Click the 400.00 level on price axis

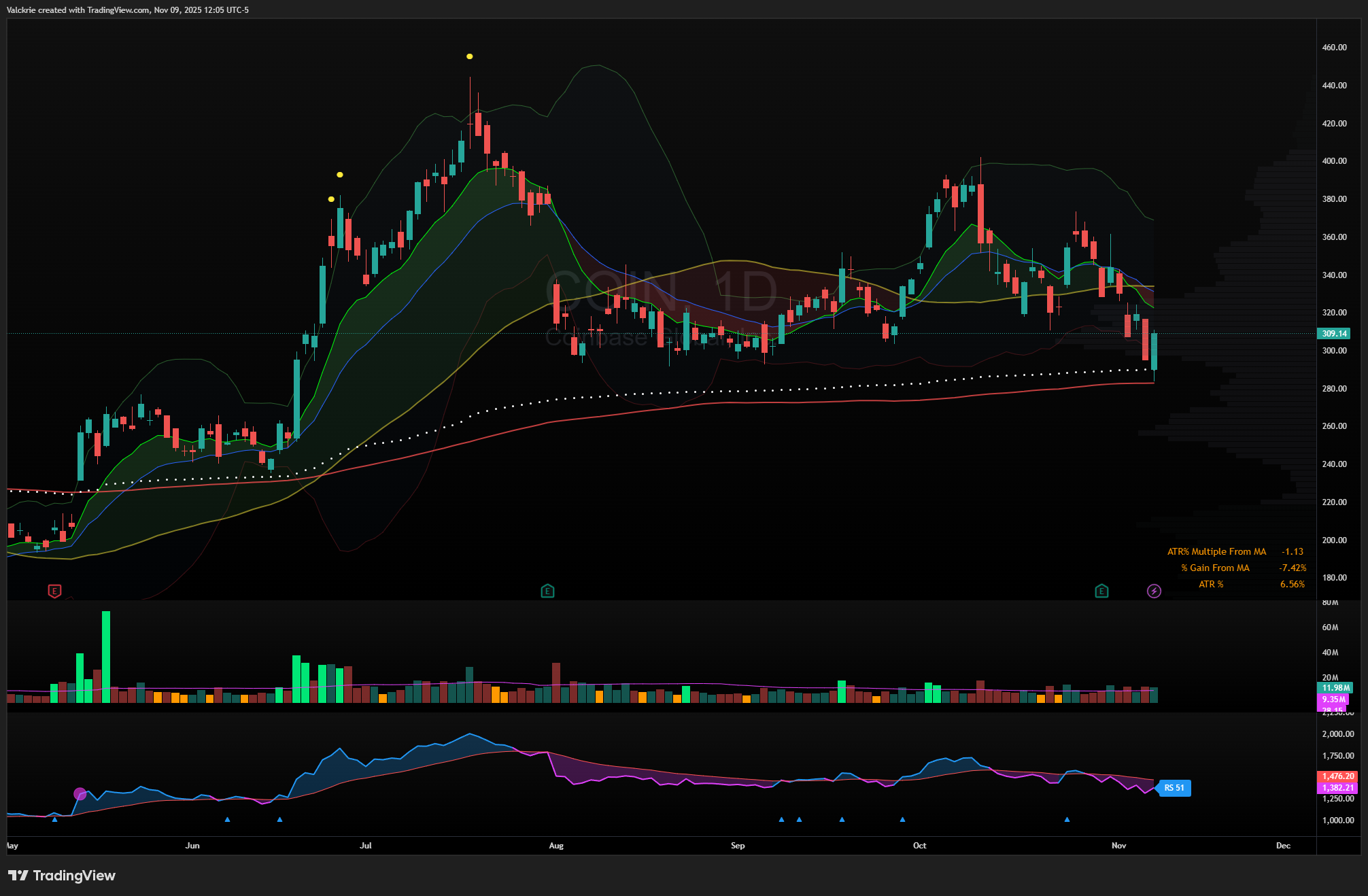1334,161
